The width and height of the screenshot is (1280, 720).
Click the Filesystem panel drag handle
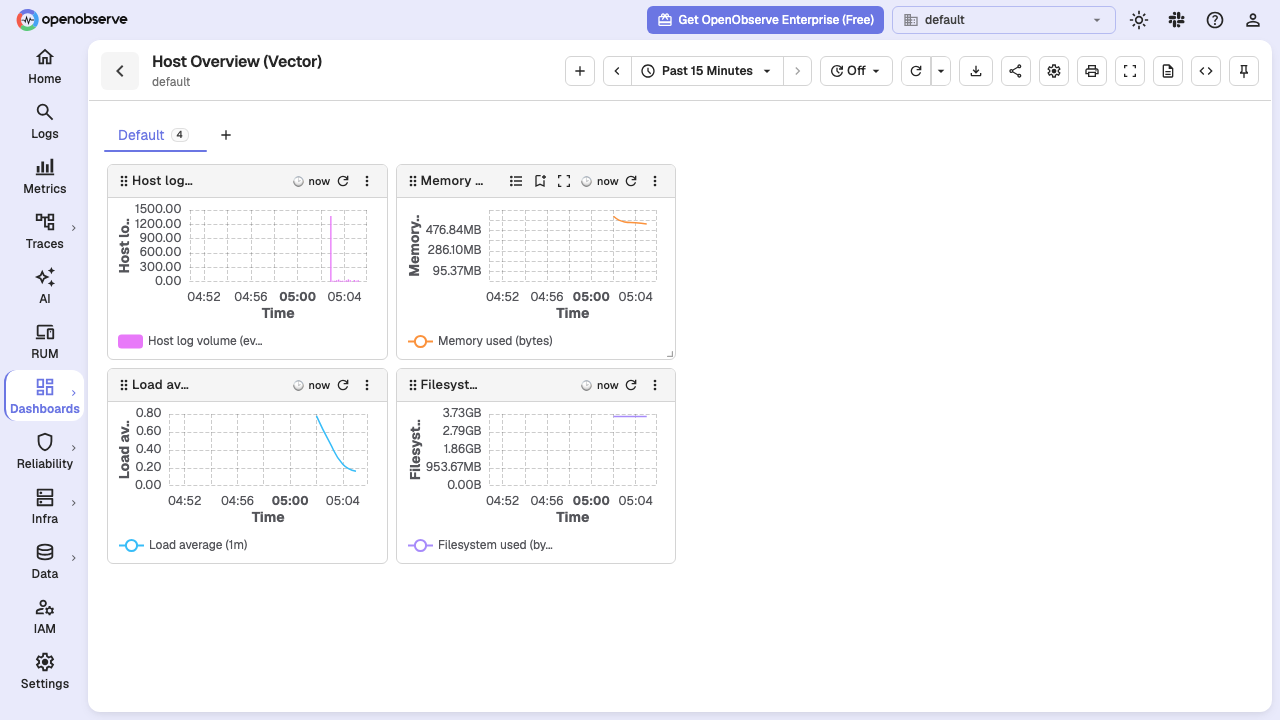pos(413,385)
